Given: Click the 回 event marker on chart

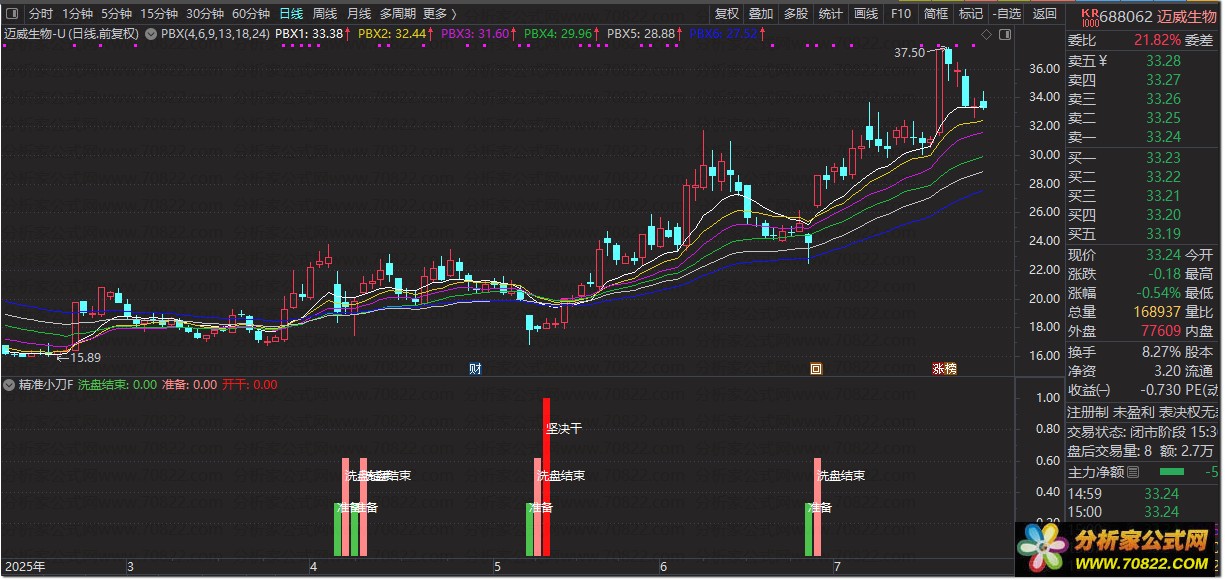Looking at the screenshot, I should [816, 369].
